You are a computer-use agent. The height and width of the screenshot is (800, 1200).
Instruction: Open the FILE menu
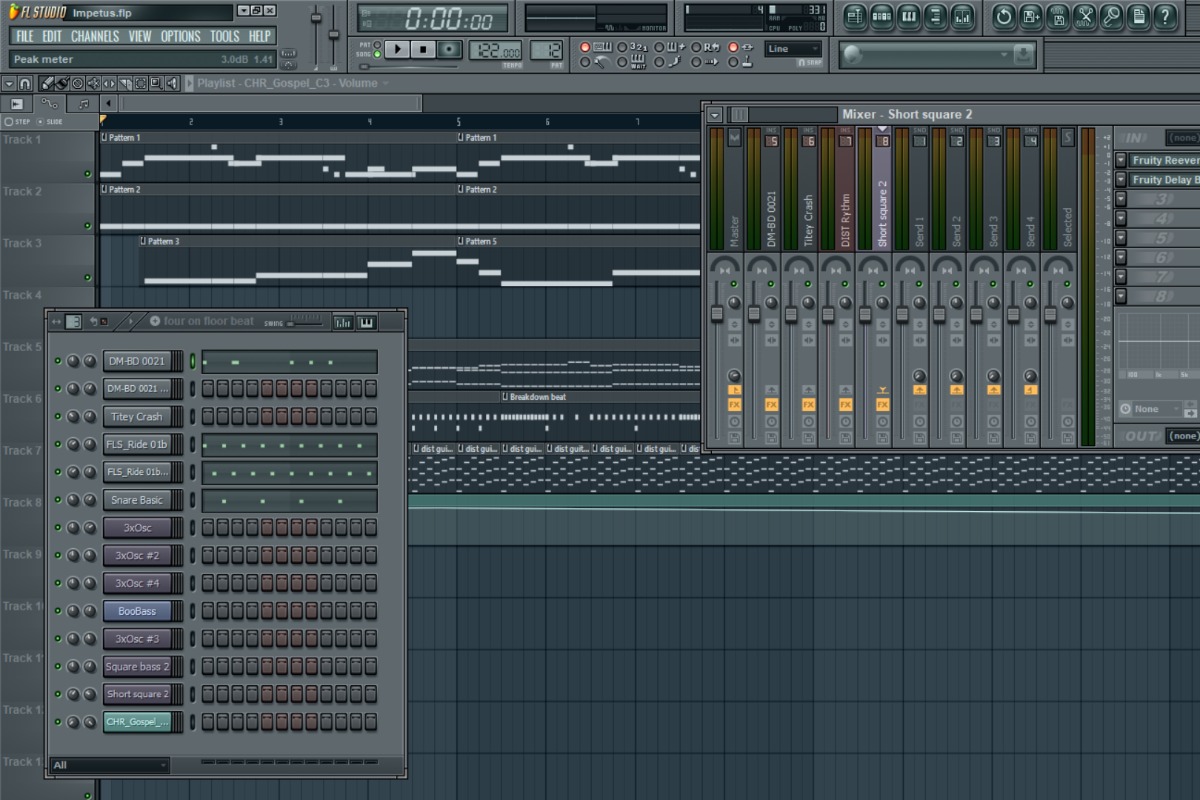tap(24, 36)
